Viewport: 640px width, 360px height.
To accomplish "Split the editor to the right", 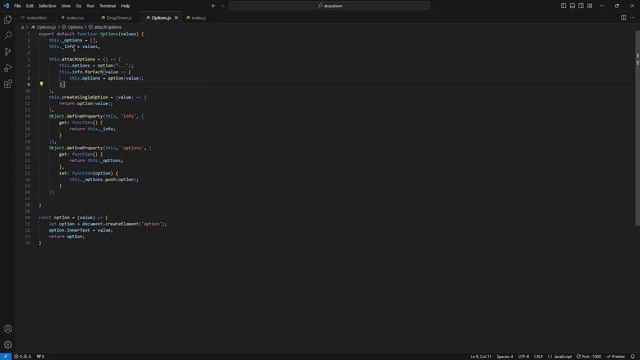I will pos(623,18).
